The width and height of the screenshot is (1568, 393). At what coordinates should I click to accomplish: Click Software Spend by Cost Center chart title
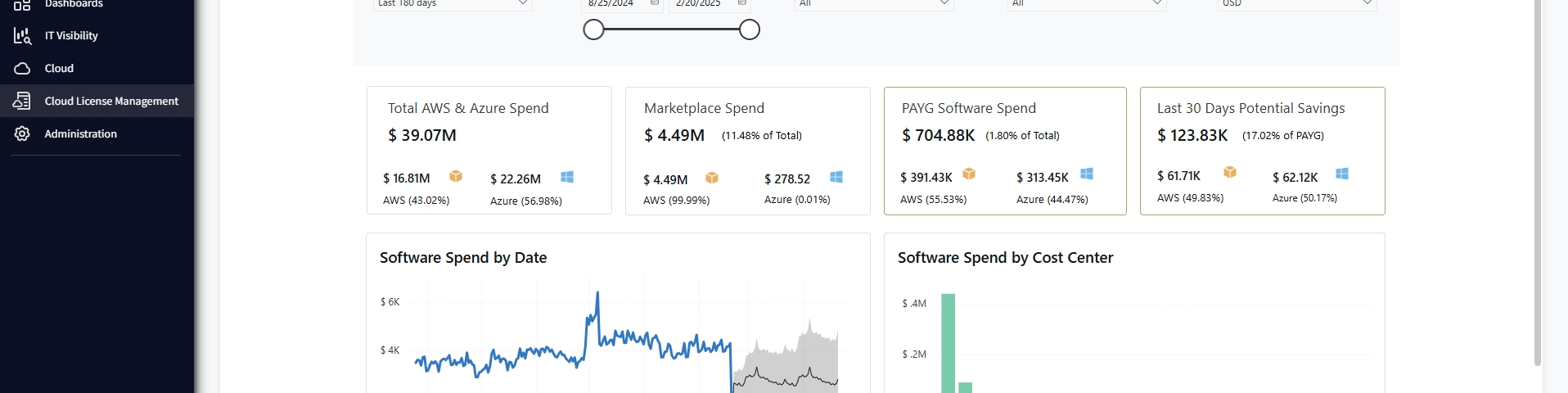pyautogui.click(x=1005, y=258)
